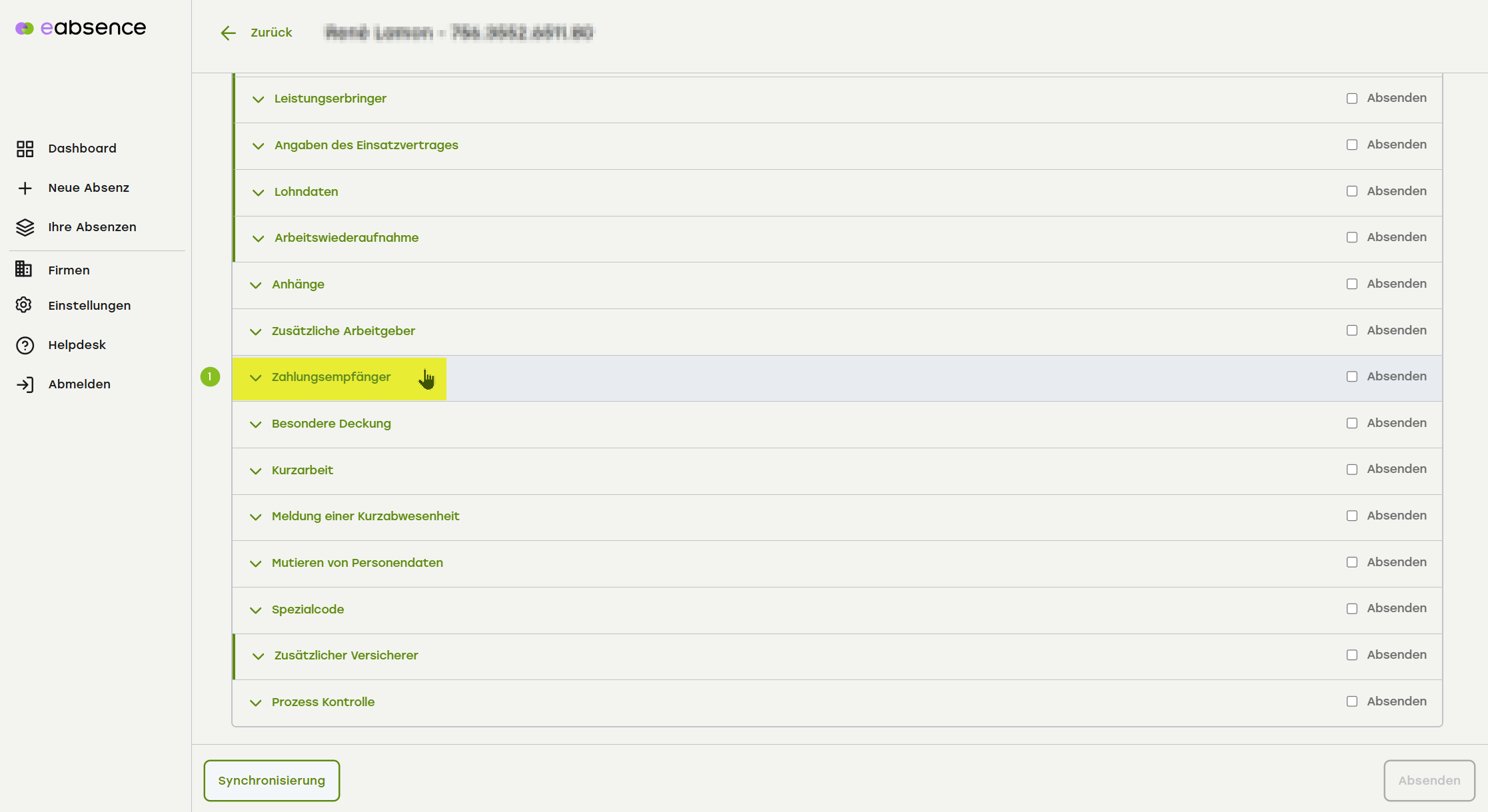Click the Helpdesk question mark icon
The height and width of the screenshot is (812, 1488).
point(25,345)
